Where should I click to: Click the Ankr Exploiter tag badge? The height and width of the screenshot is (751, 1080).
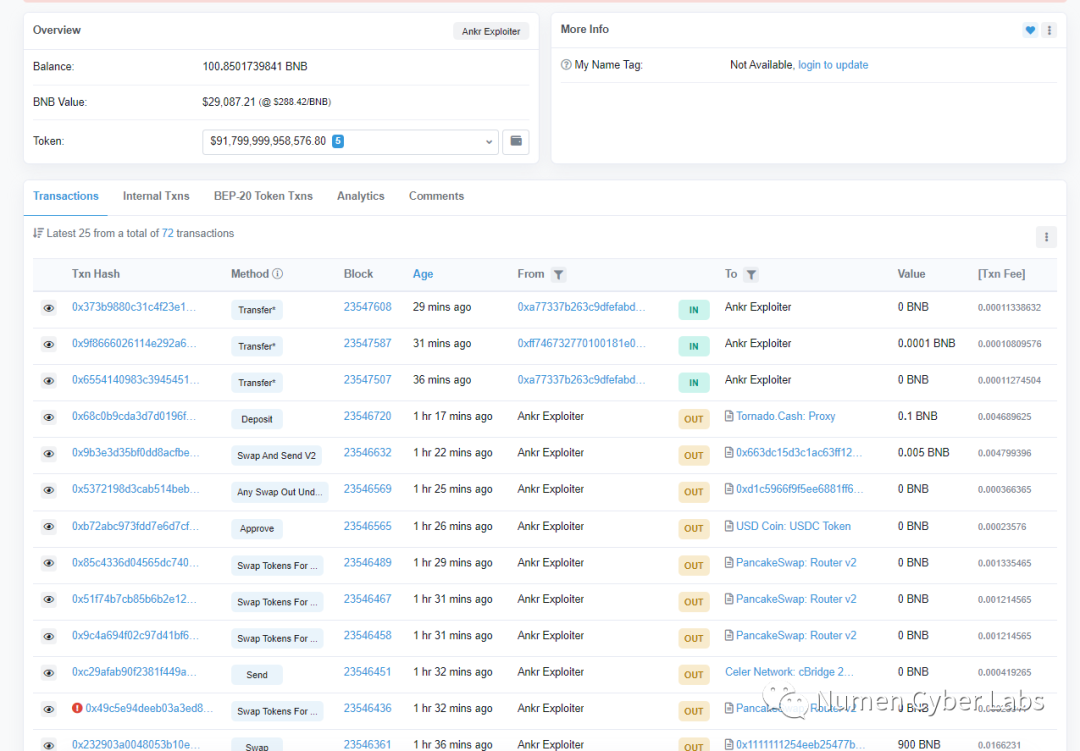[x=491, y=31]
